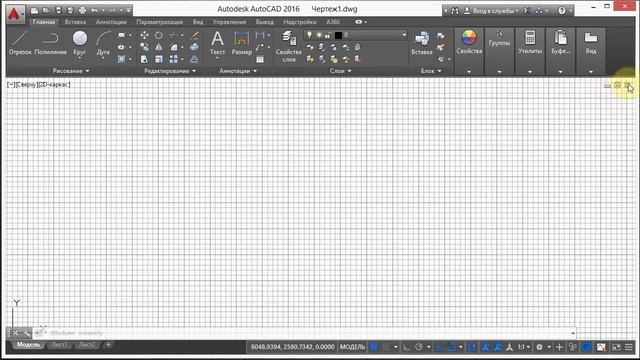Switch to the Управление ribbon tab
640x360 pixels.
[229, 22]
